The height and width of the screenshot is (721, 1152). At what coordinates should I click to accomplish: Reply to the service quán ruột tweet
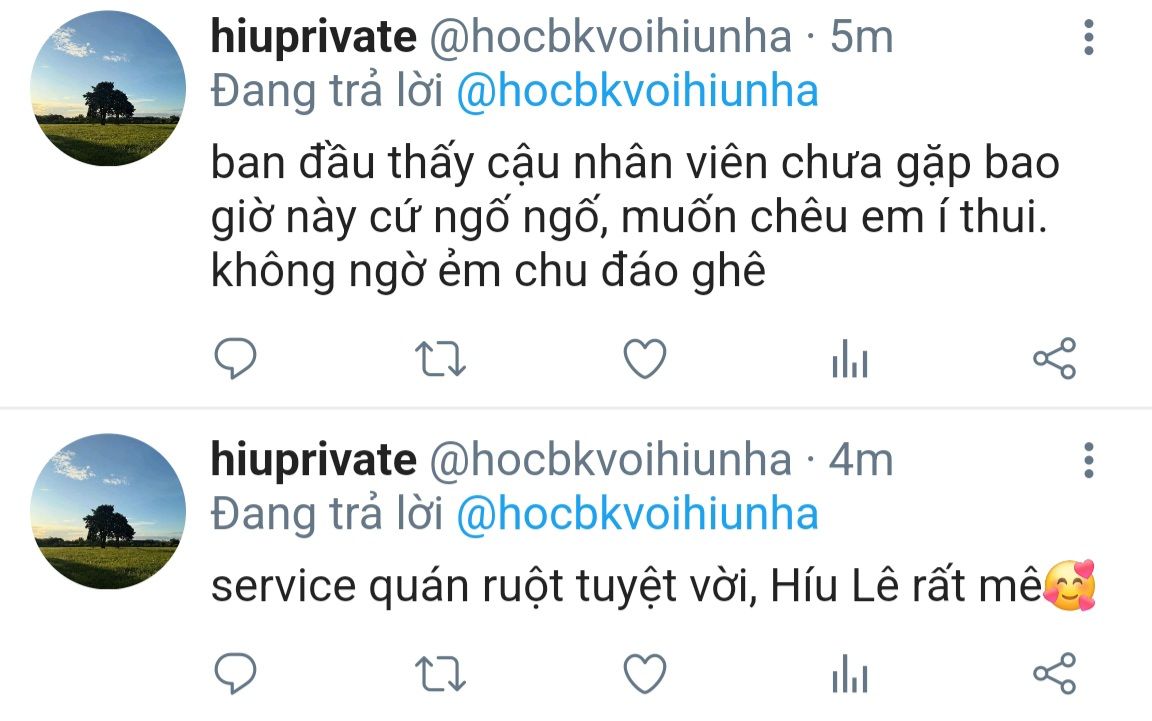[x=235, y=673]
